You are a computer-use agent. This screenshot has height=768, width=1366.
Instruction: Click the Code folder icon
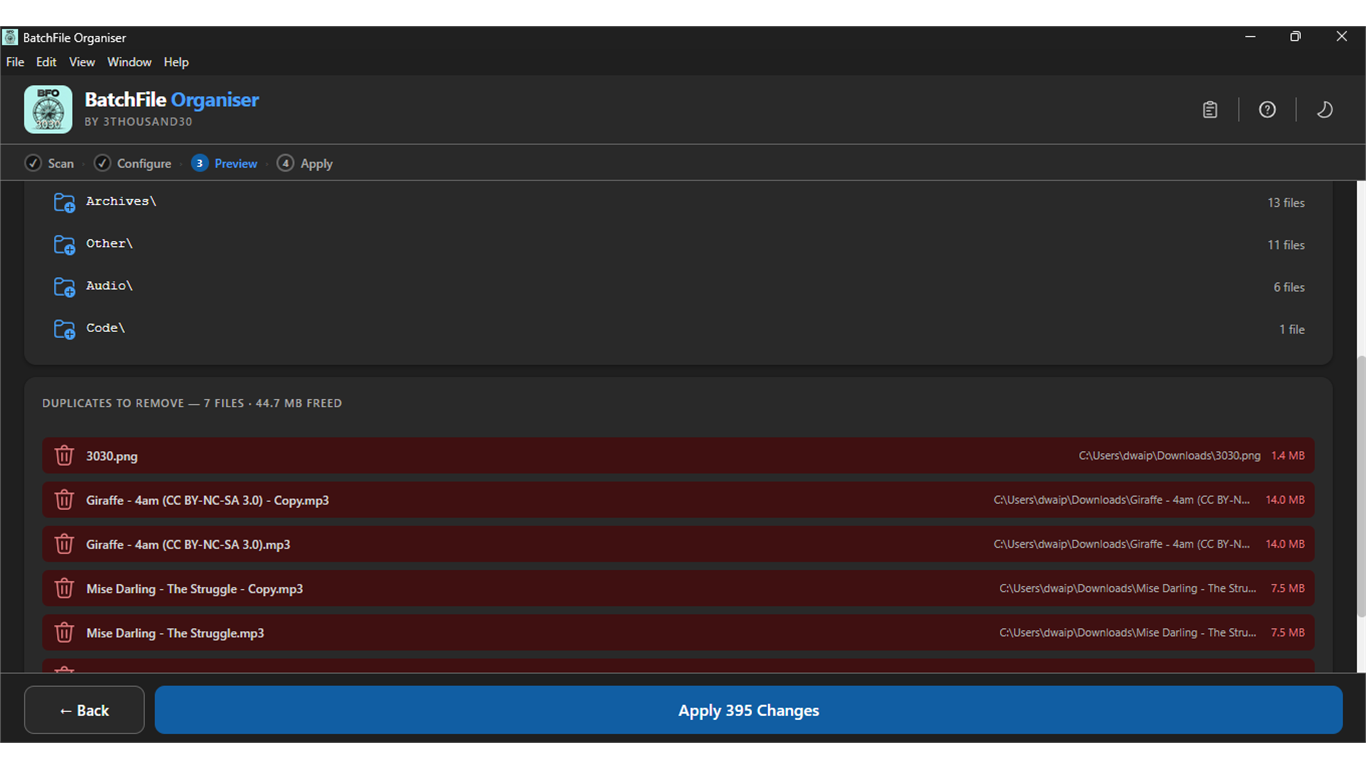[65, 329]
